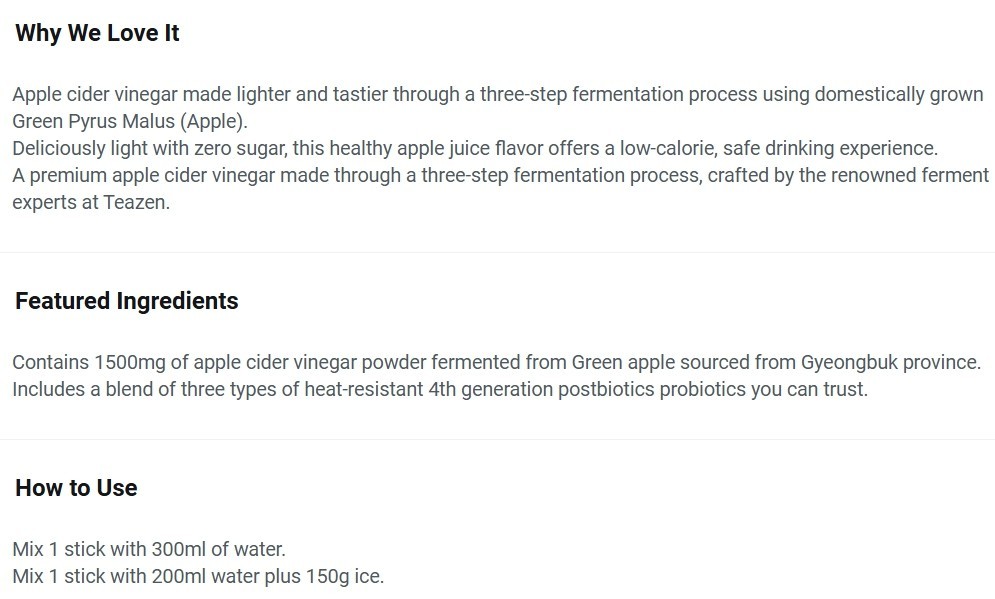Viewport: 995px width, 599px height.
Task: Click "1500mg" in the ingredients paragraph
Action: (129, 362)
